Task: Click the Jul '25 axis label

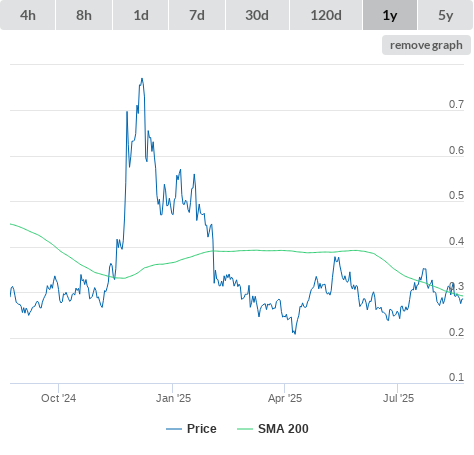Action: 398,398
